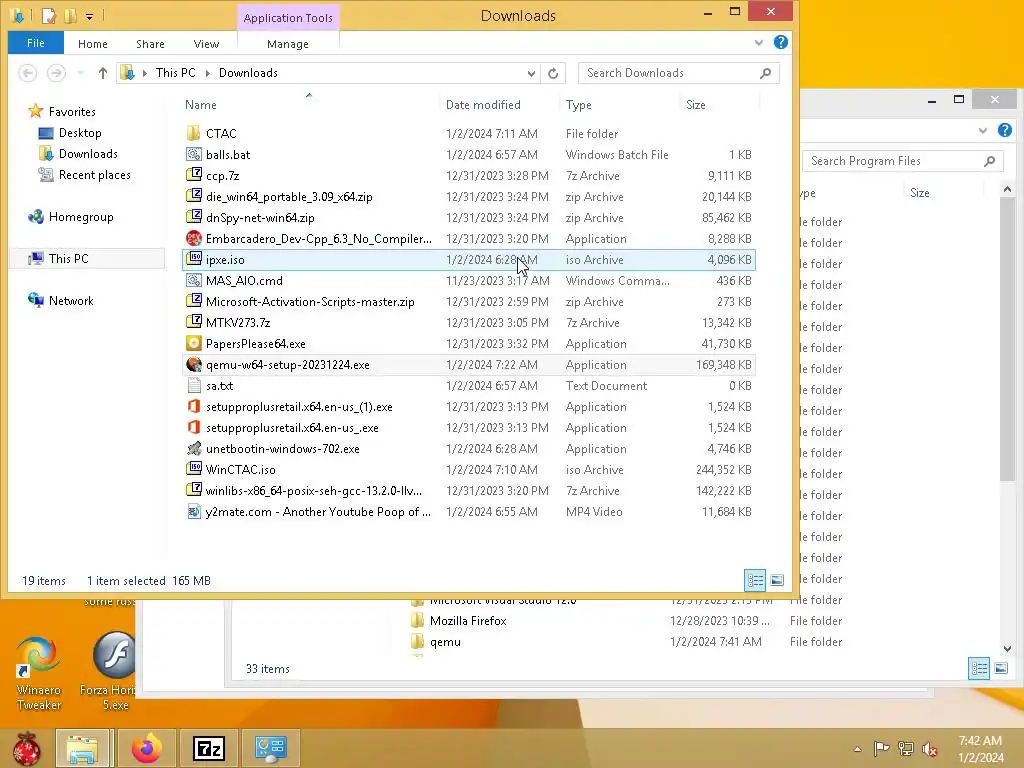Open the recent locations dropdown arrow
Screen dimensions: 1024x768
80,73
